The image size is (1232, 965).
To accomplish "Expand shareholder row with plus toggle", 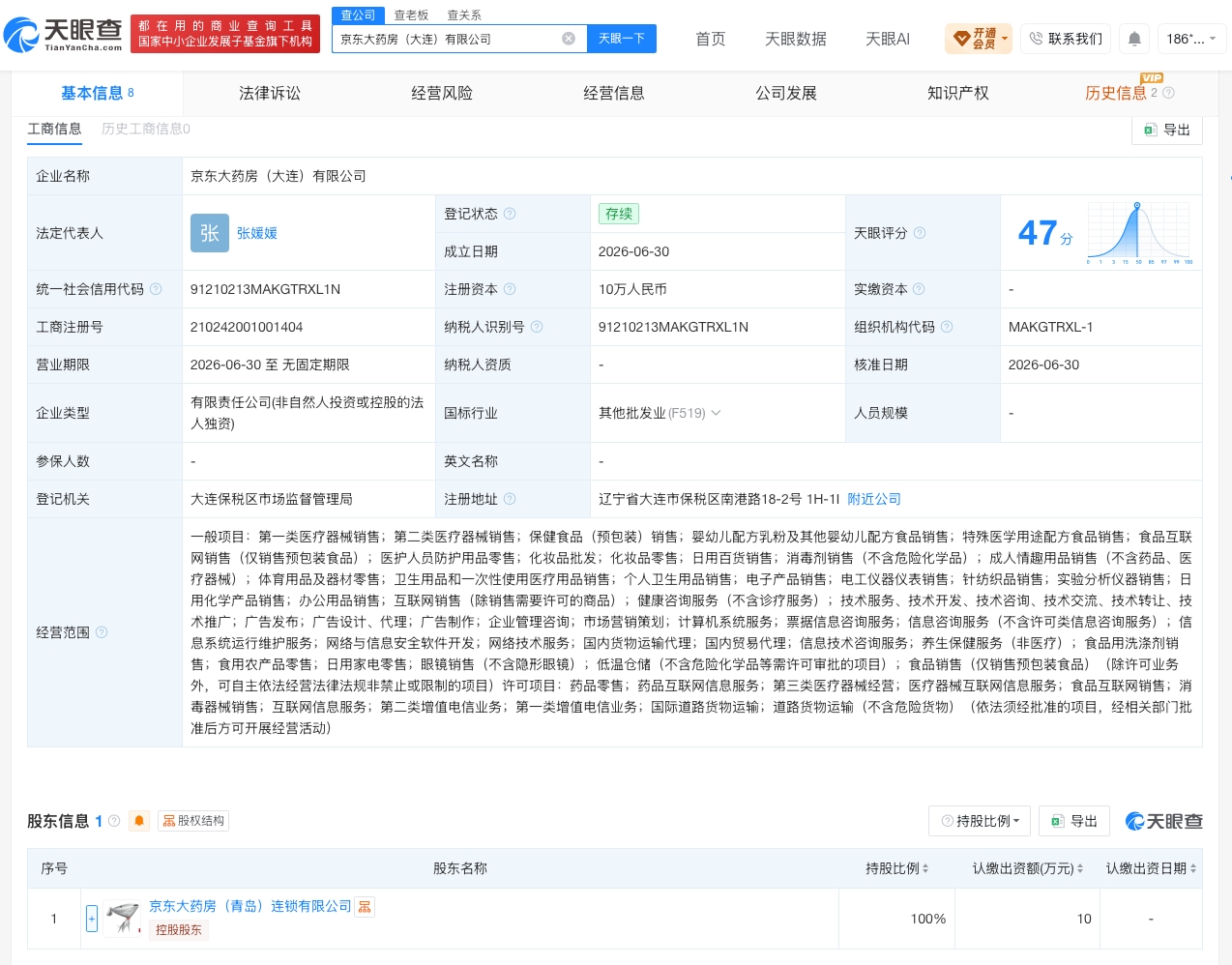I will (92, 919).
